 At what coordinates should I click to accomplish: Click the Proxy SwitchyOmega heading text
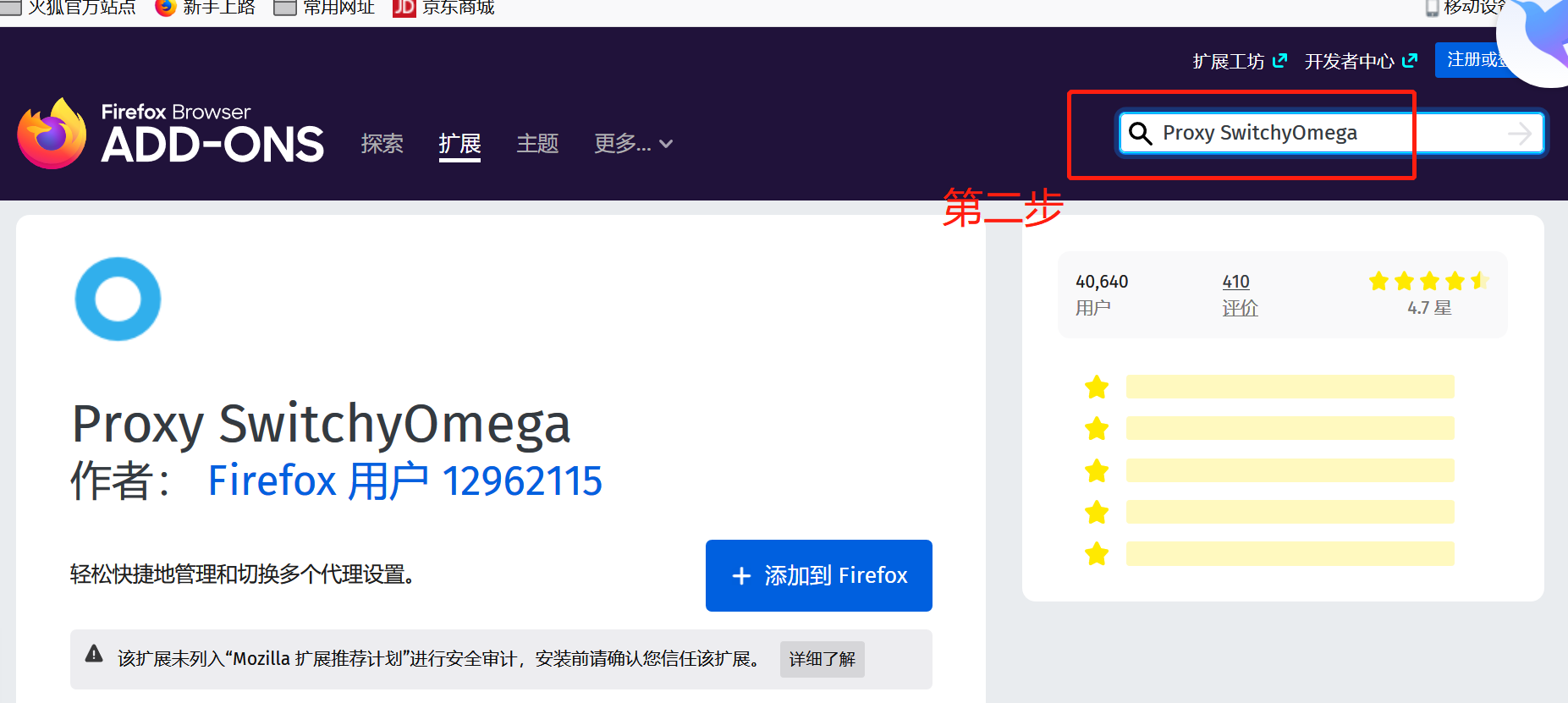click(321, 424)
